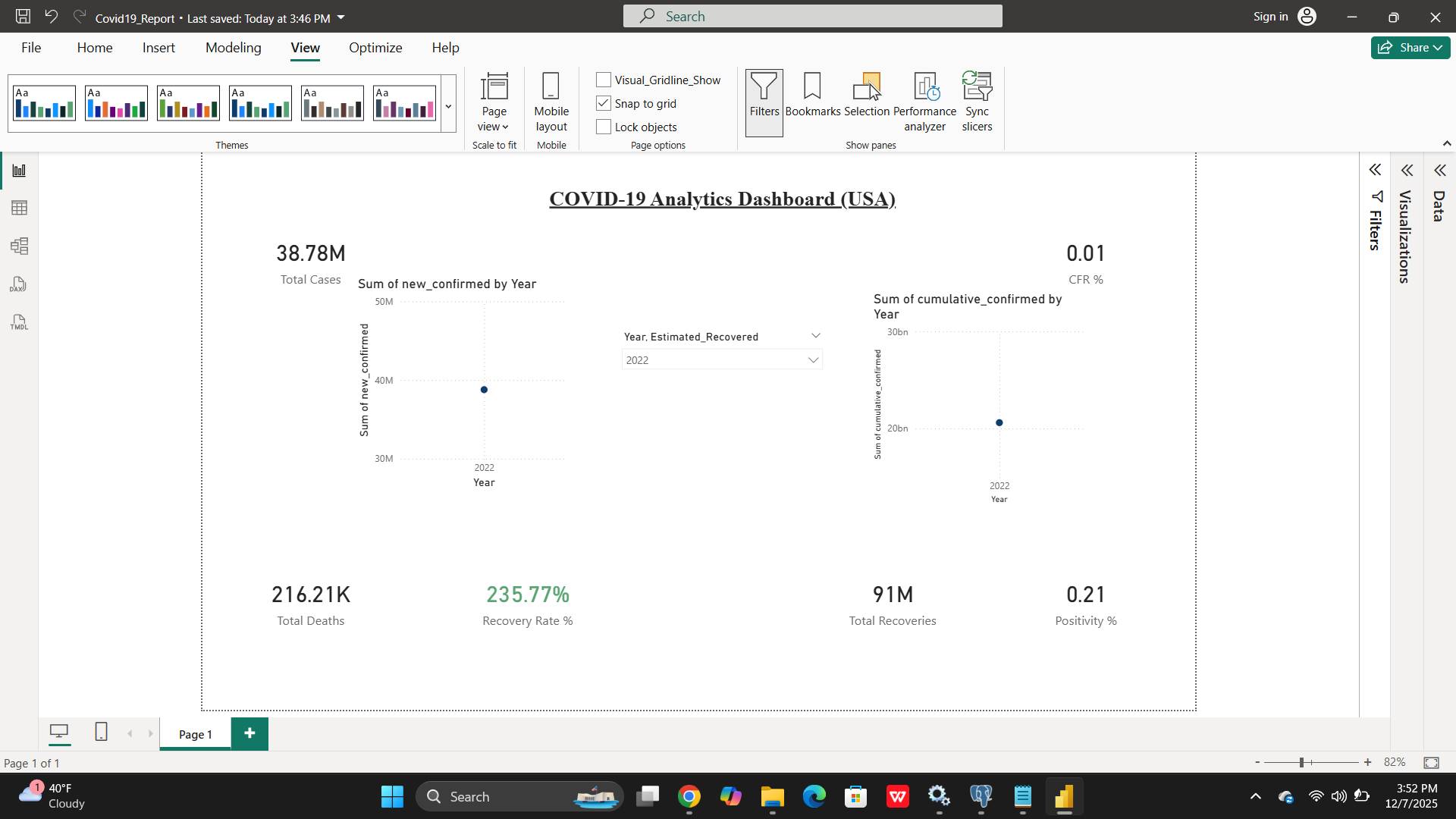Screen dimensions: 1456x819
Task: Show the Bookmarks pane
Action: point(811,102)
